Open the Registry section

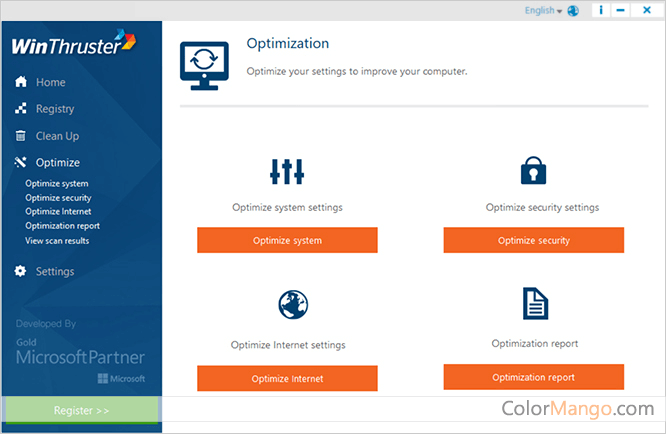coord(54,109)
